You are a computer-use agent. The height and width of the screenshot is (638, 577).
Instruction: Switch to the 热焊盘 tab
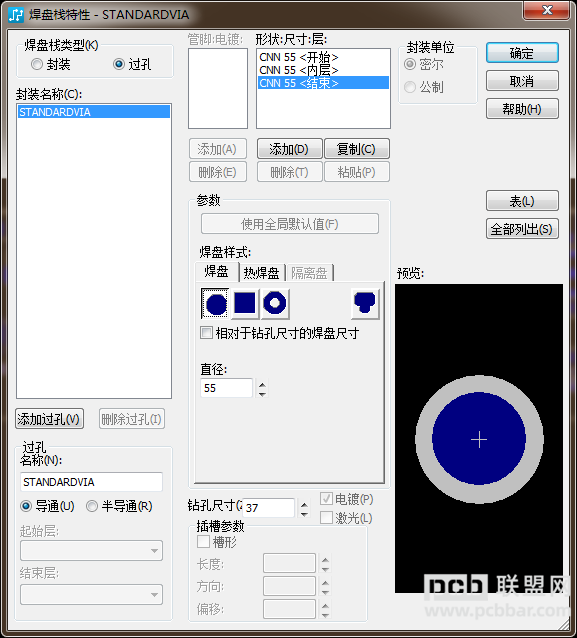point(261,273)
